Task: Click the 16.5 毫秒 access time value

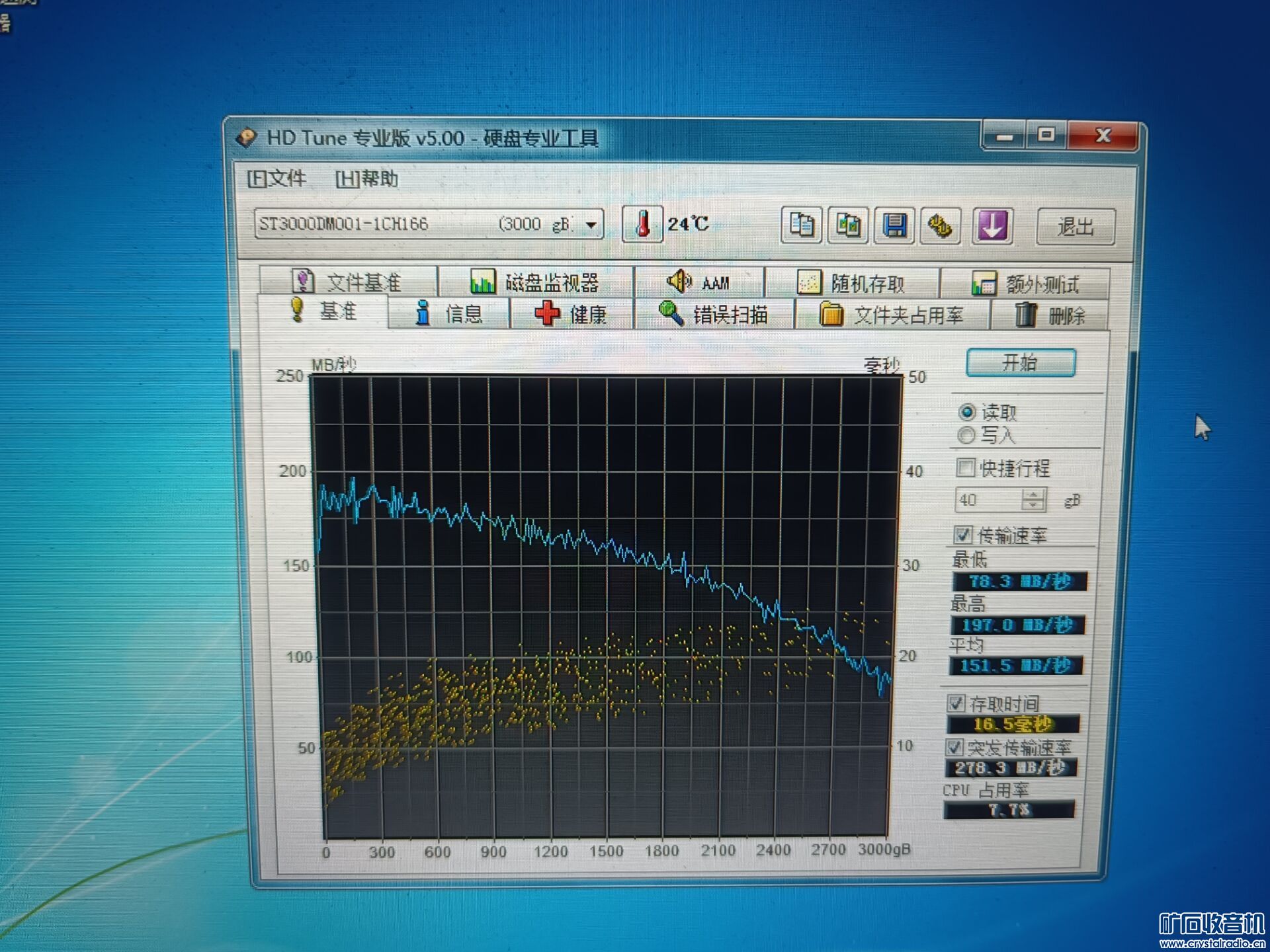Action: [x=1013, y=724]
